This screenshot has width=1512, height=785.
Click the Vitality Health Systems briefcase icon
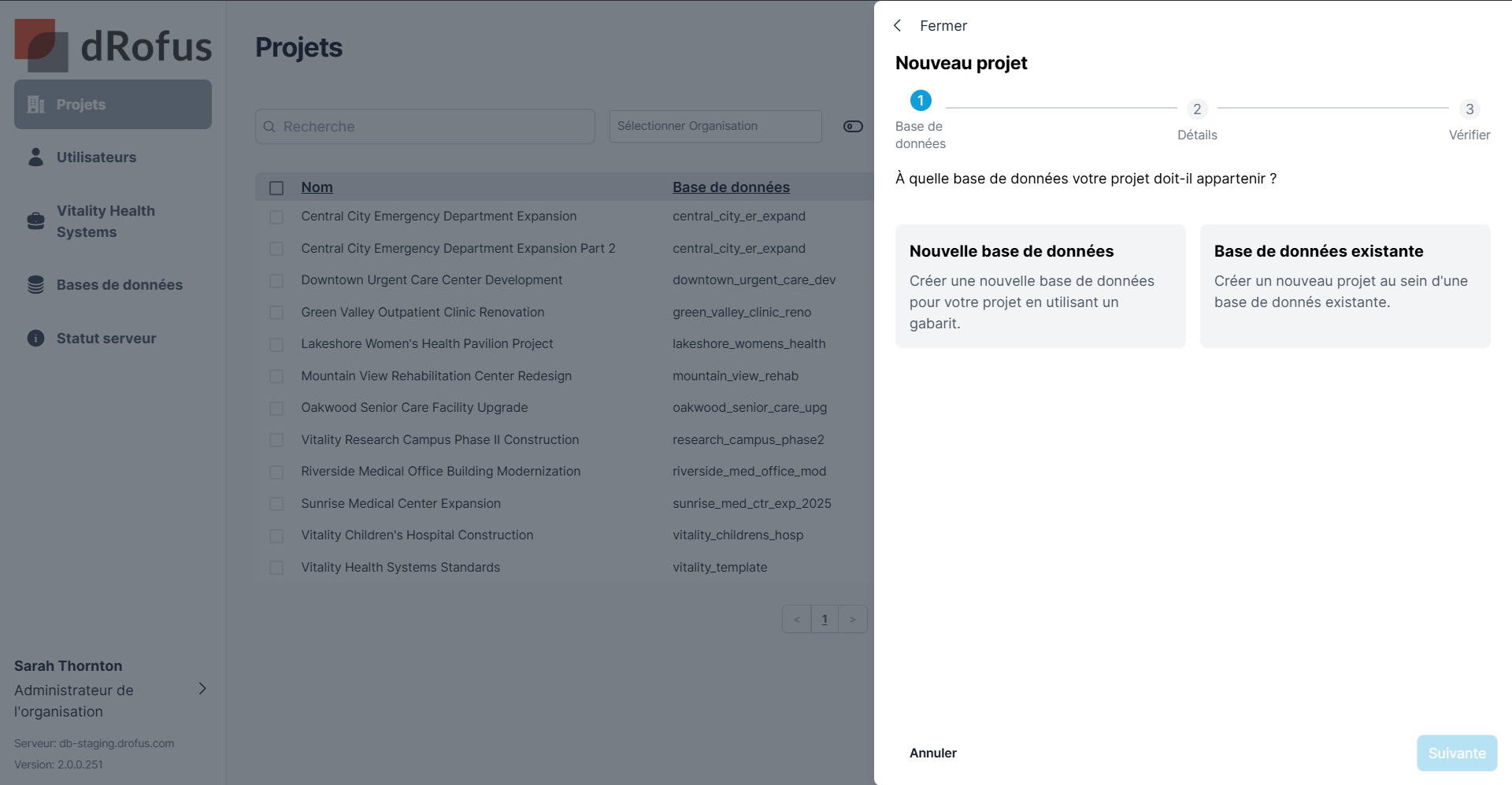point(35,221)
